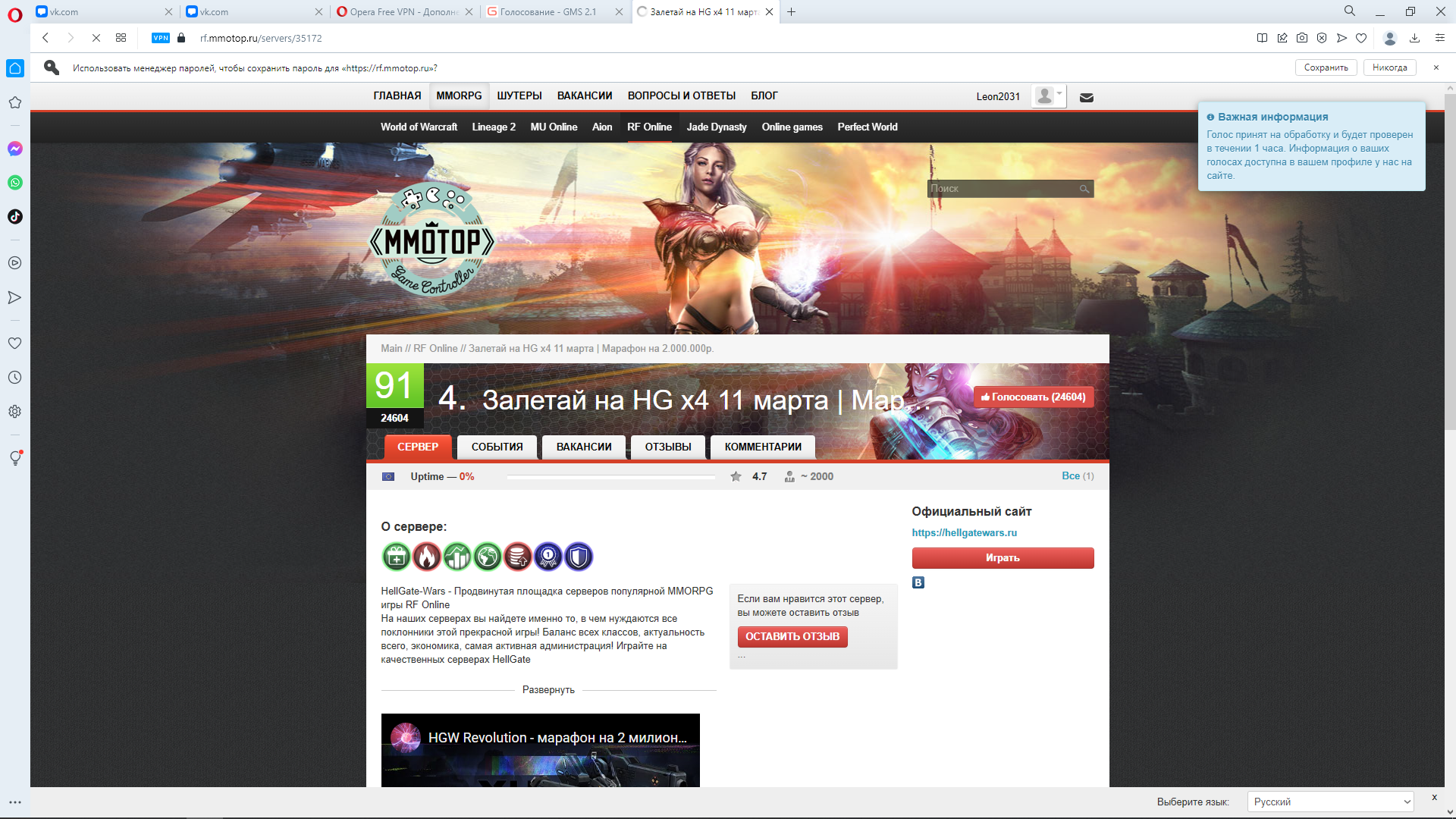
Task: Open the ВАКАНСИИ server tab
Action: pos(584,447)
